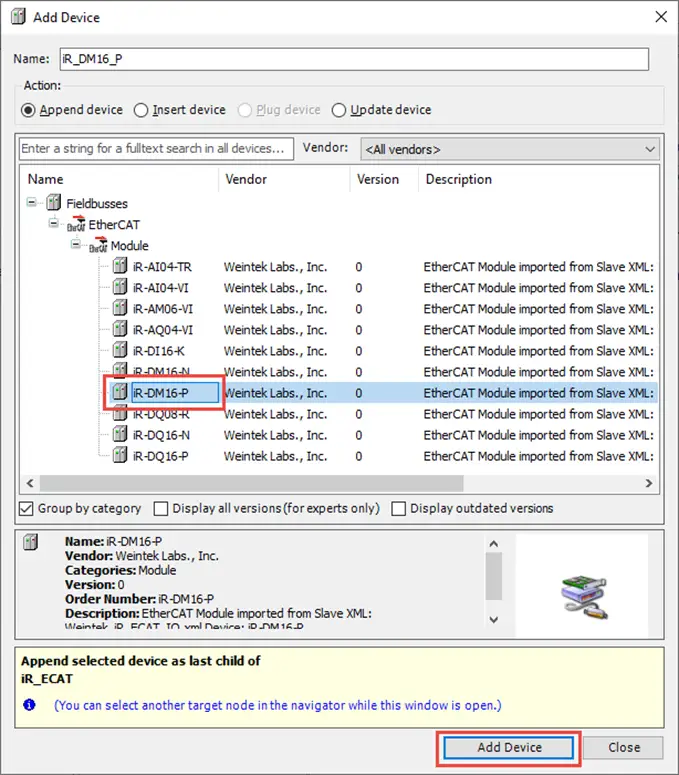Click details panel scroll down arrow

(493, 619)
